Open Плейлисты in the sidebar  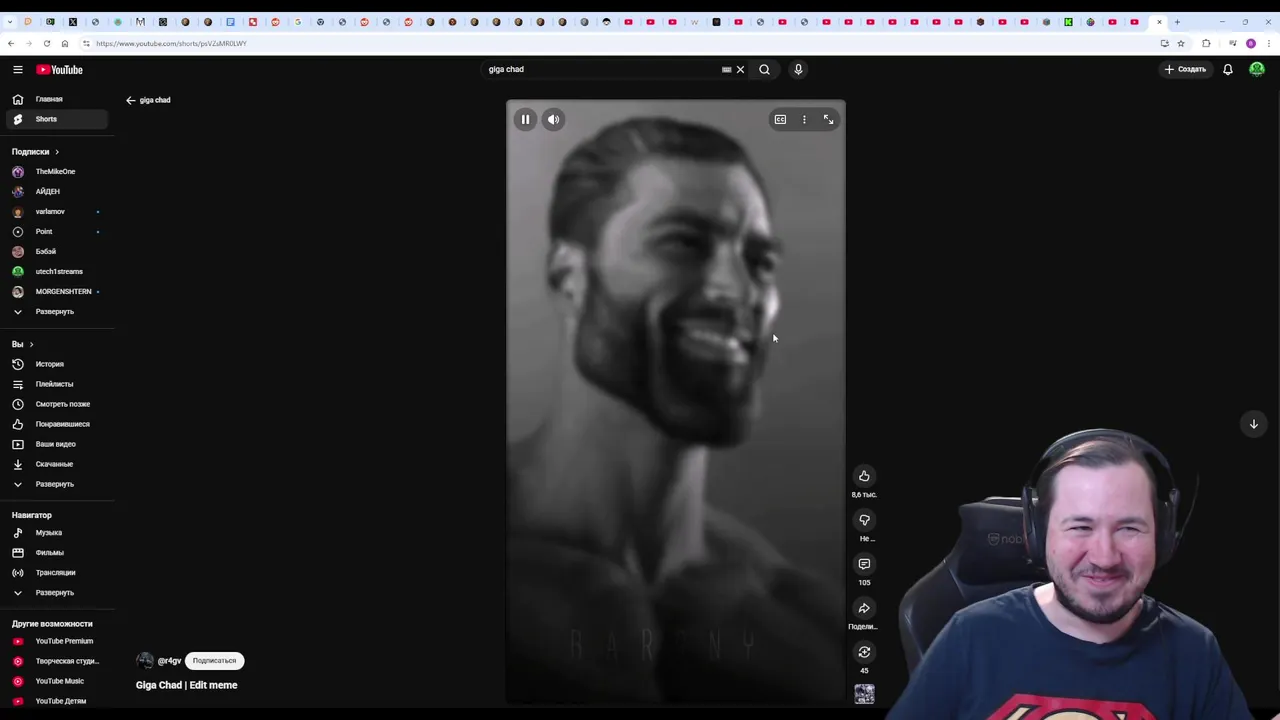[x=56, y=384]
